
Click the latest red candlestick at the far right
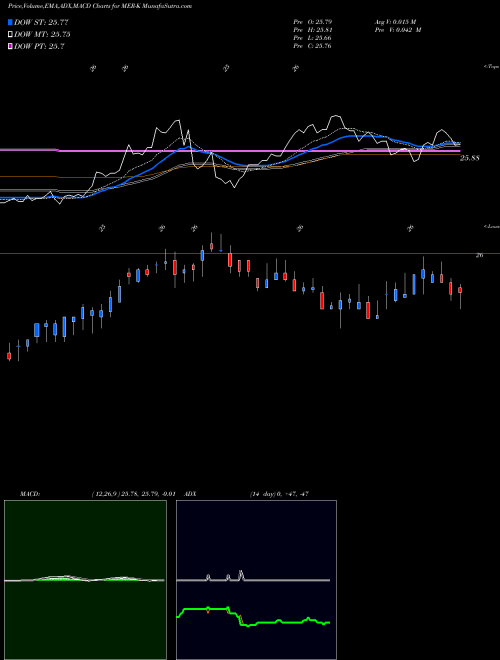460,290
